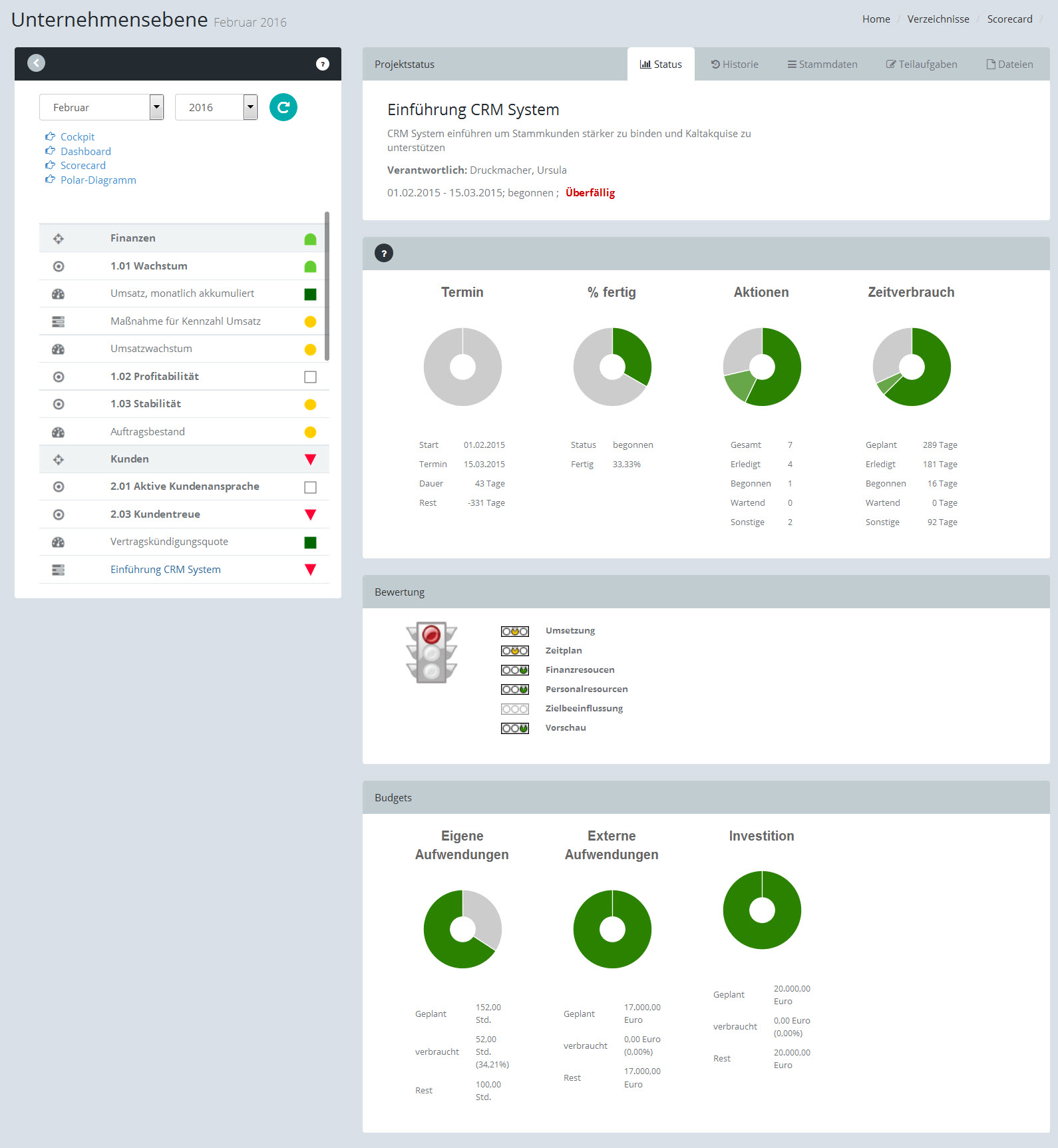Open help icon in dark sidebar header
Screen dimensions: 1058x1148
[323, 64]
